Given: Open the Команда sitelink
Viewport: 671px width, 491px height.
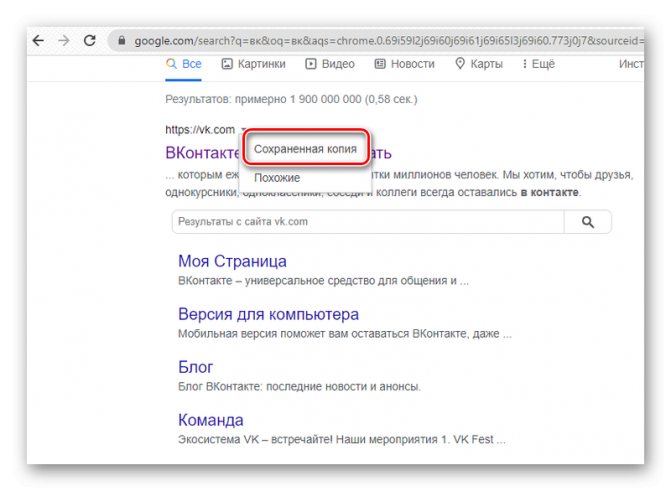Looking at the screenshot, I should [x=211, y=420].
